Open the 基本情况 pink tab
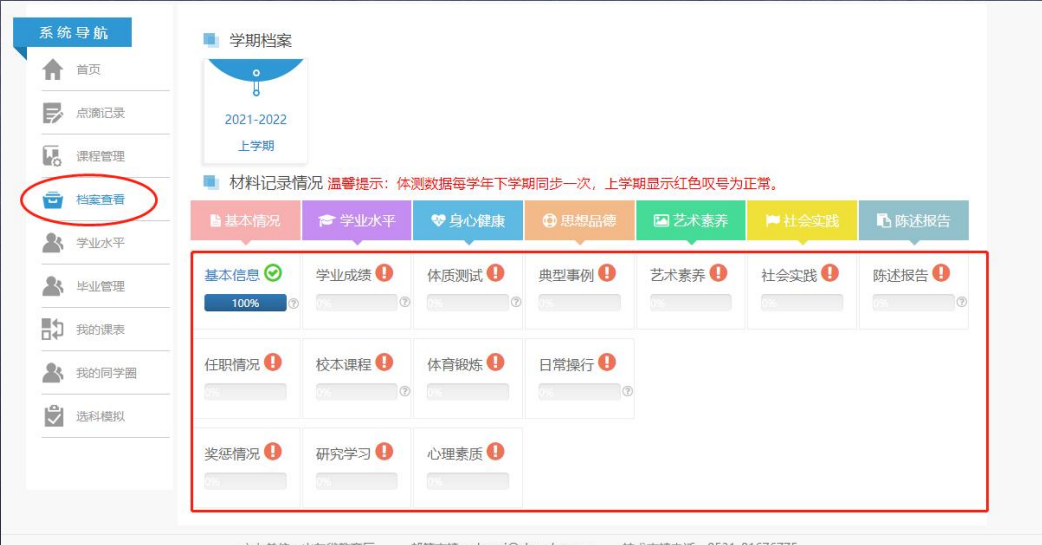1042x545 pixels. [x=245, y=221]
